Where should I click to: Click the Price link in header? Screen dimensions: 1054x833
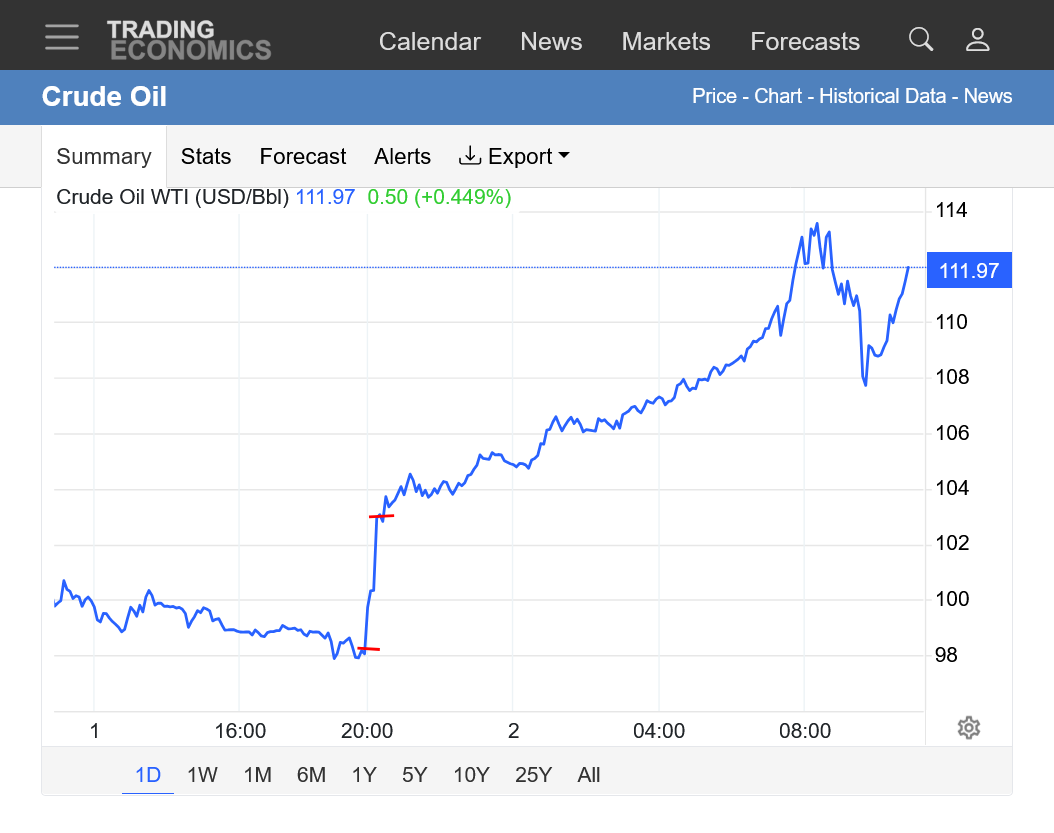714,97
